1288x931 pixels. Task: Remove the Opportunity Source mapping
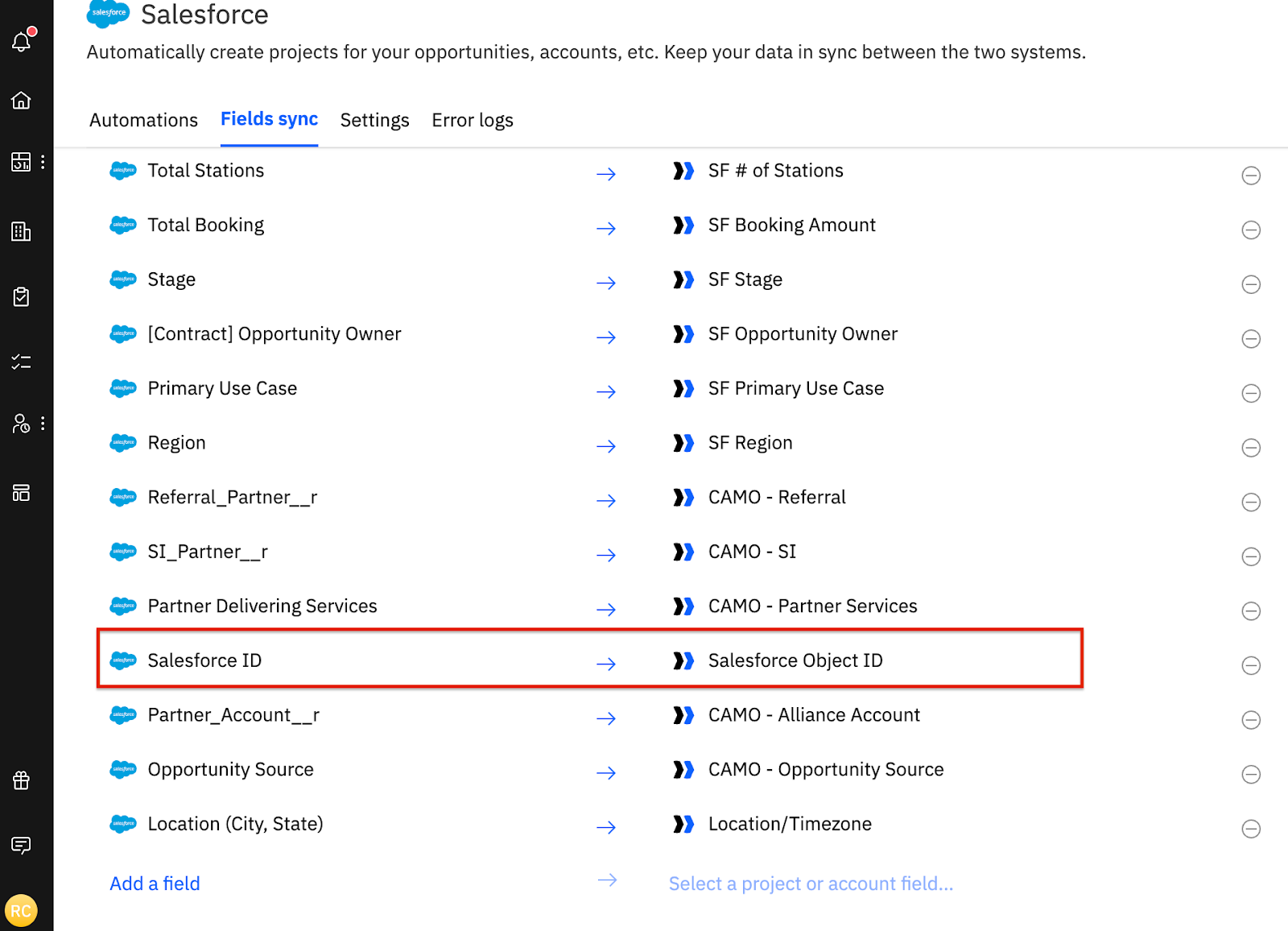(x=1251, y=775)
